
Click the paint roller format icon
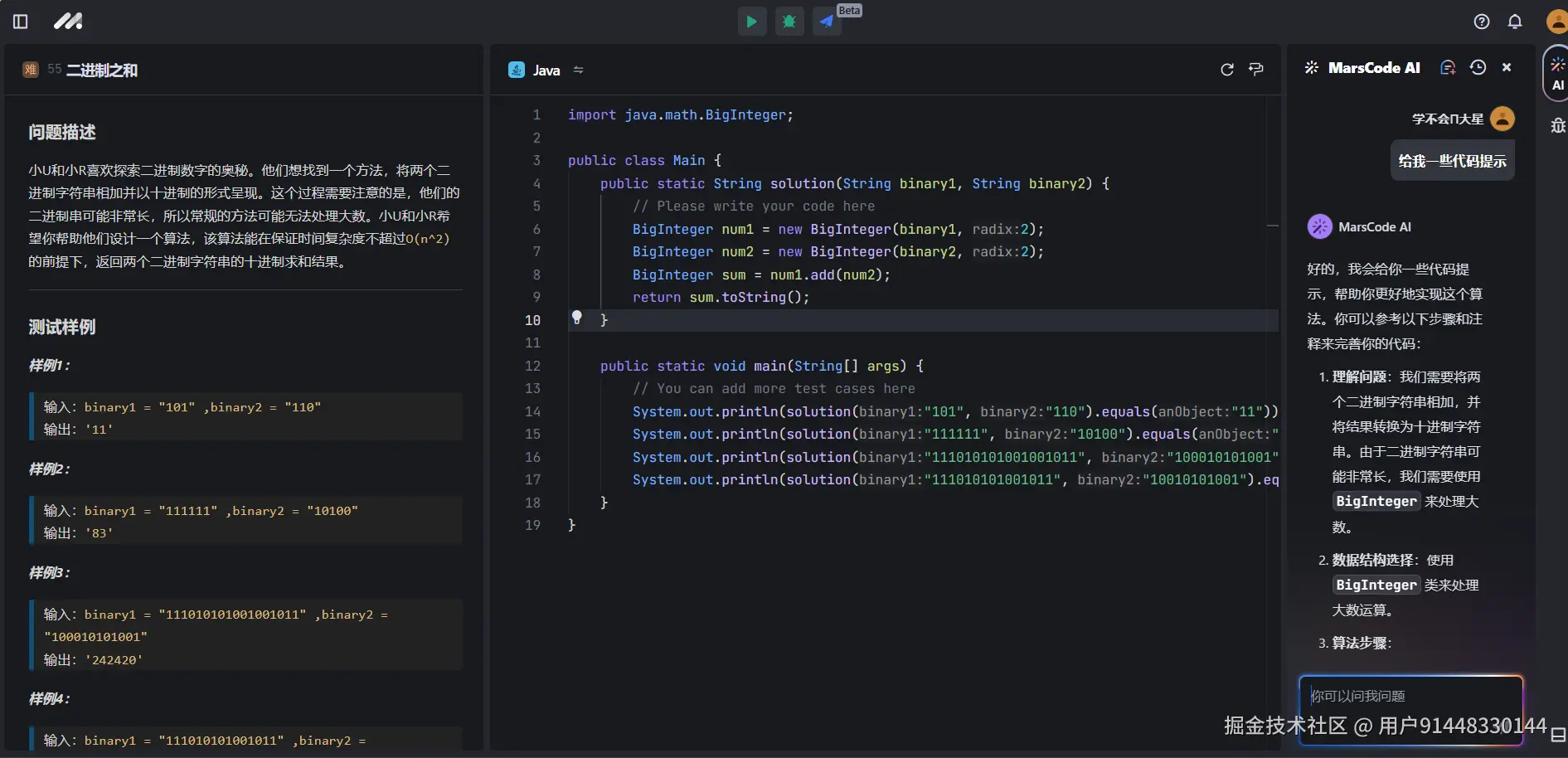coord(1256,70)
